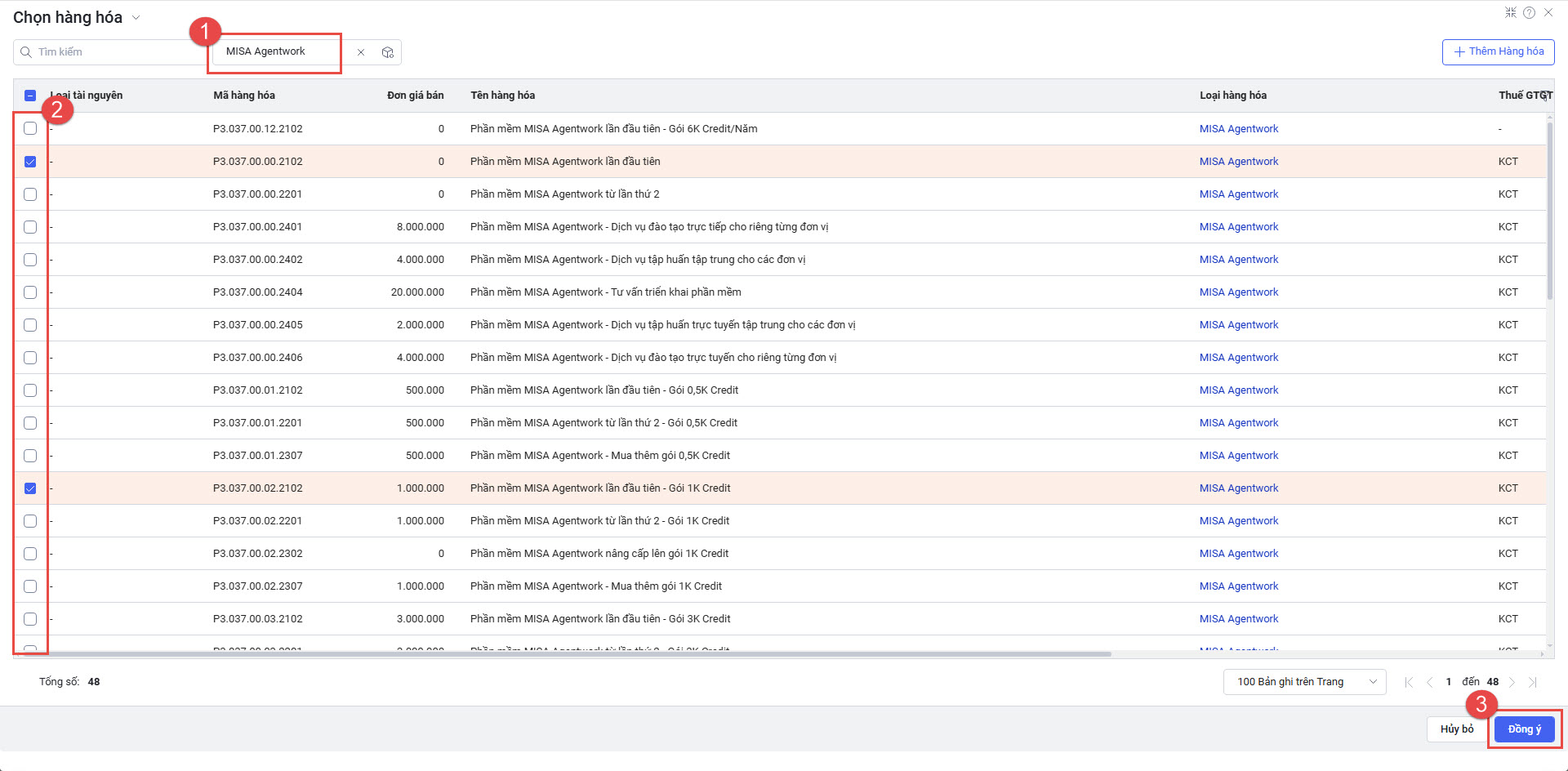This screenshot has width=1568, height=771.
Task: Go to the first page arrow
Action: [x=1408, y=682]
